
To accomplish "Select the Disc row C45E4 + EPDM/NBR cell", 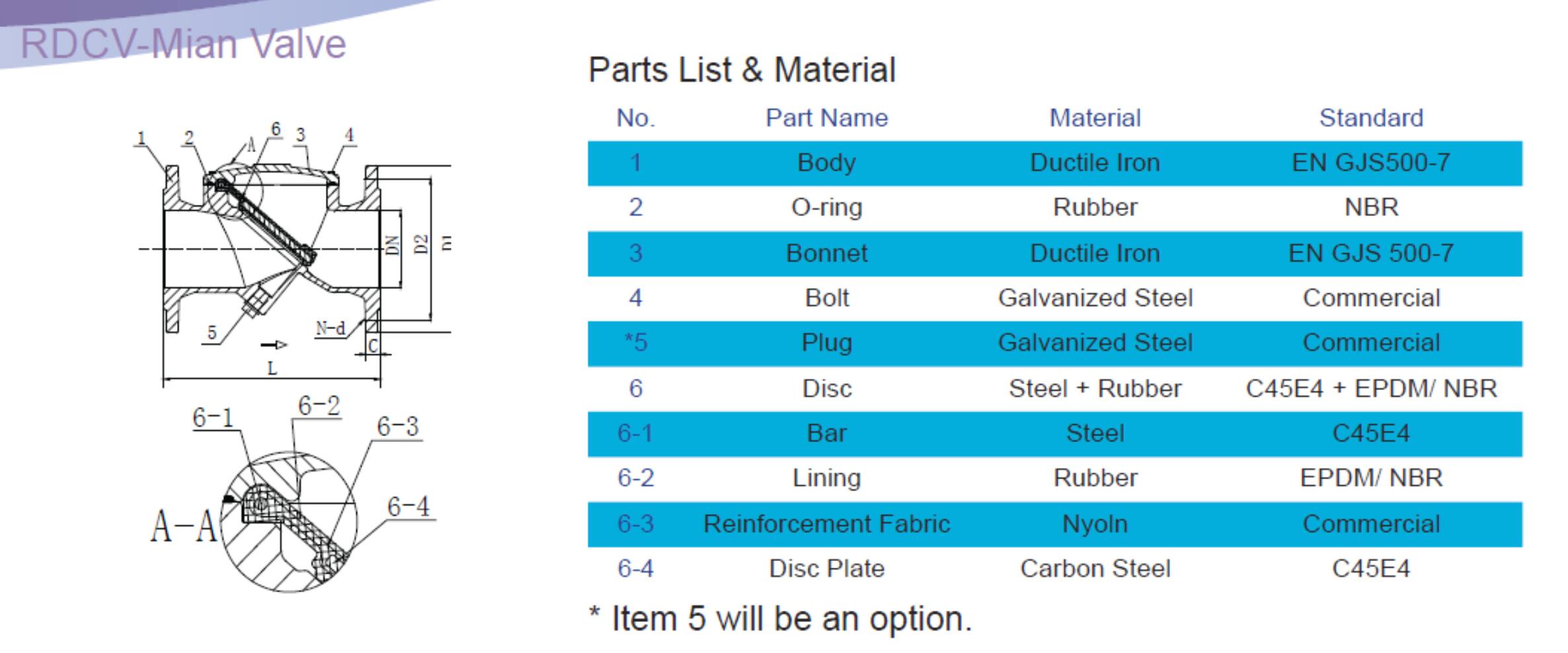I will (x=1371, y=389).
